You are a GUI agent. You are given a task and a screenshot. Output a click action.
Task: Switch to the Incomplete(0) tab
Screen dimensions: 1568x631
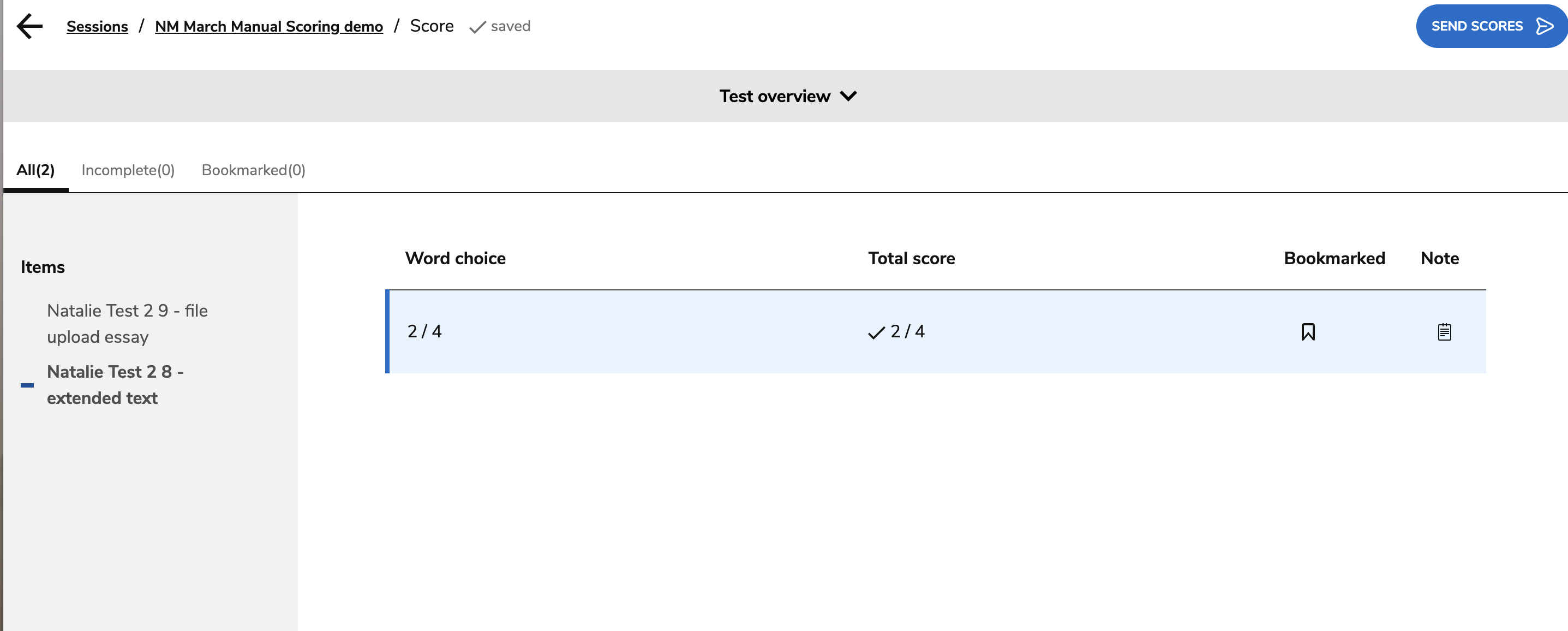pyautogui.click(x=128, y=170)
